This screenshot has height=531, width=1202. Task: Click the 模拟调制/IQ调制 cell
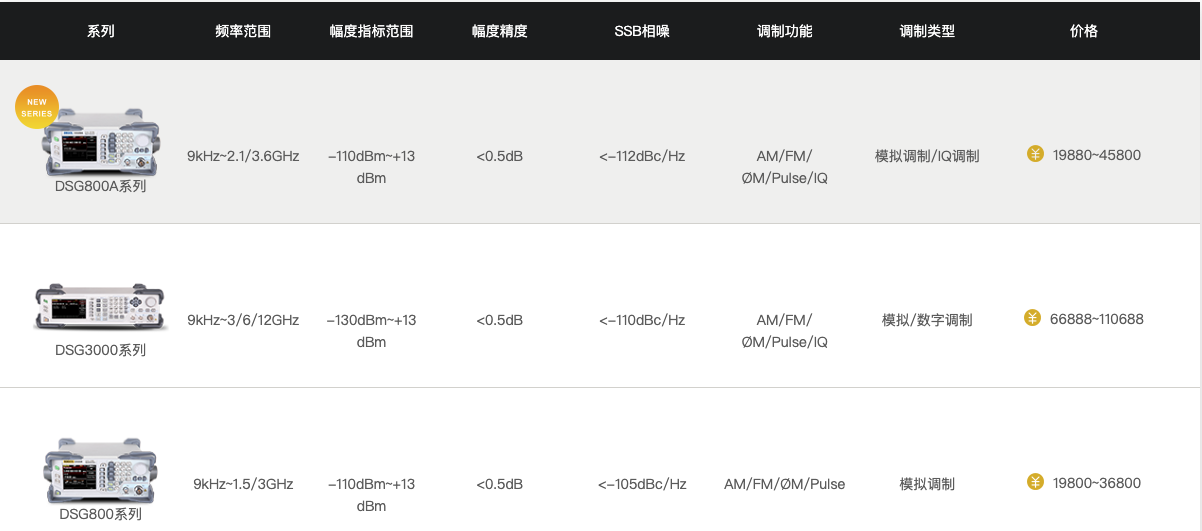pyautogui.click(x=927, y=156)
